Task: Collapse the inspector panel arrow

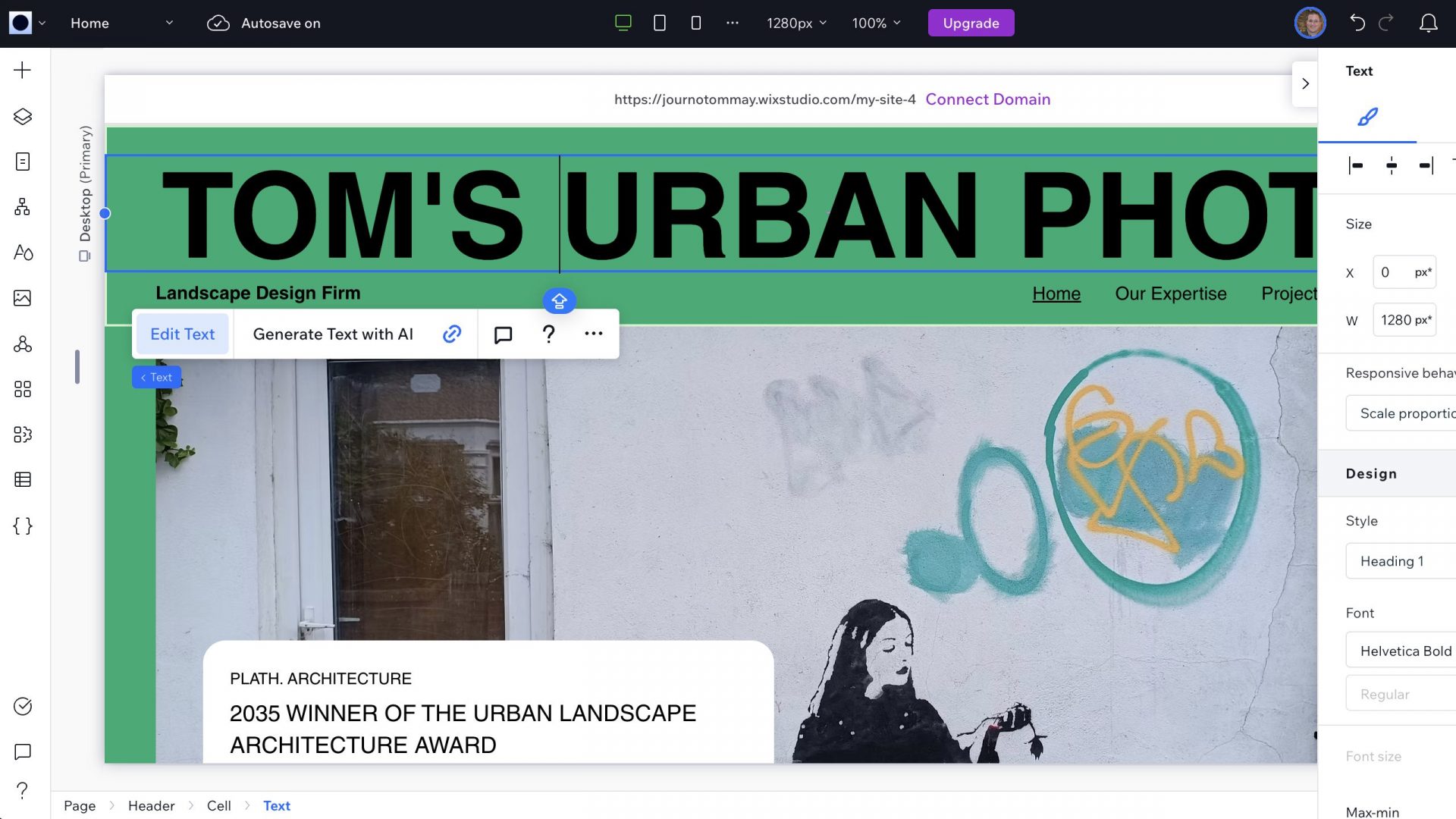Action: click(x=1305, y=84)
